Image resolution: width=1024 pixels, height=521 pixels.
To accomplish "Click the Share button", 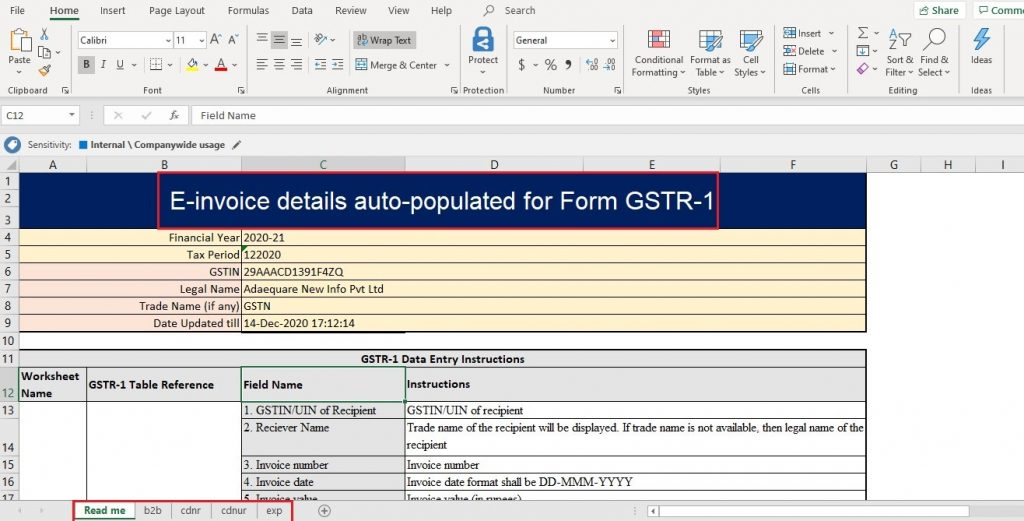I will pos(938,10).
